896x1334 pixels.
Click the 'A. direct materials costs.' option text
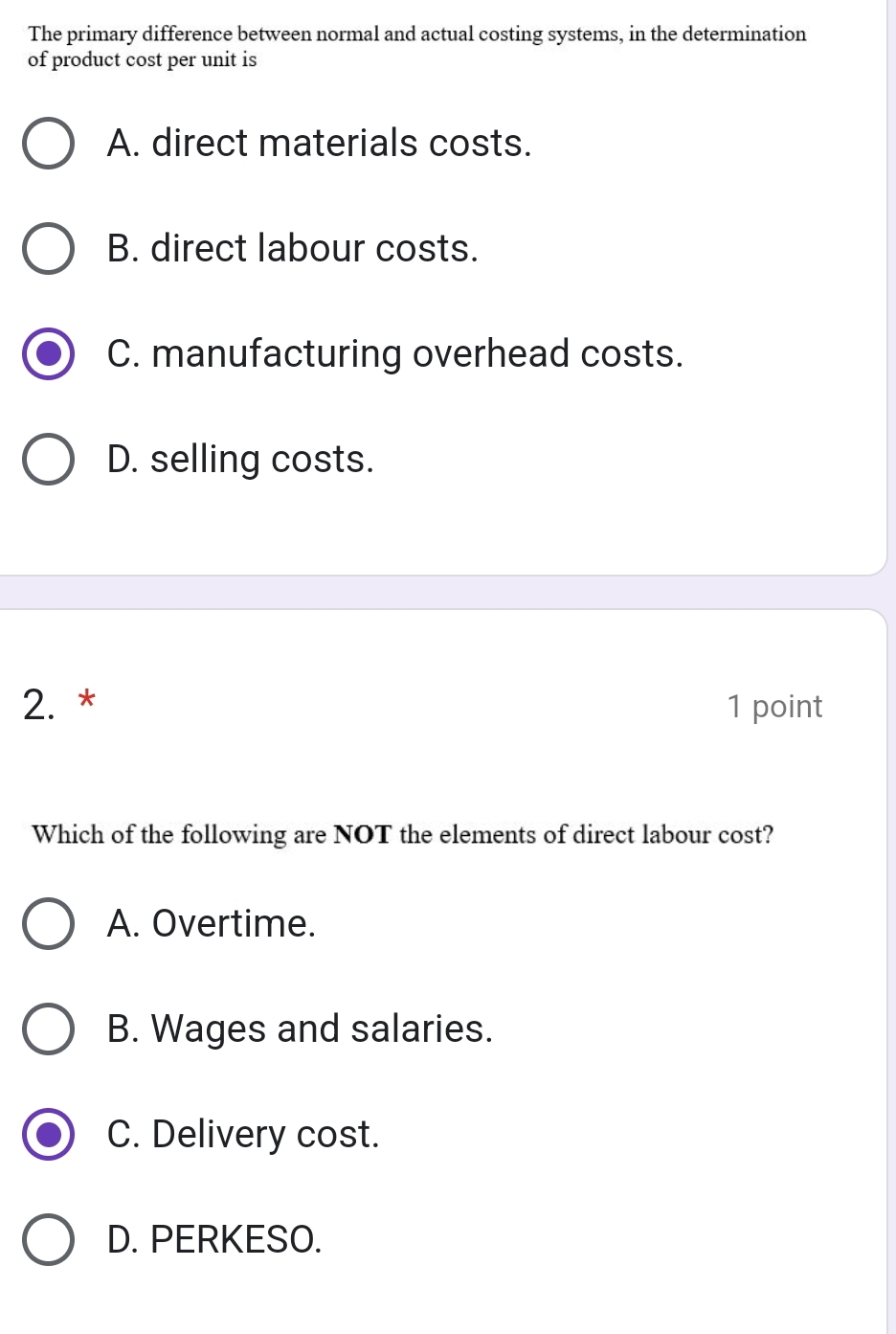click(x=319, y=144)
